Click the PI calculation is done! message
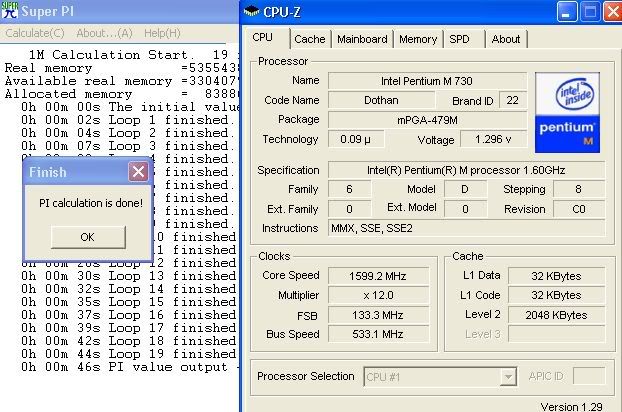Viewport: 622px width, 412px height. point(91,203)
